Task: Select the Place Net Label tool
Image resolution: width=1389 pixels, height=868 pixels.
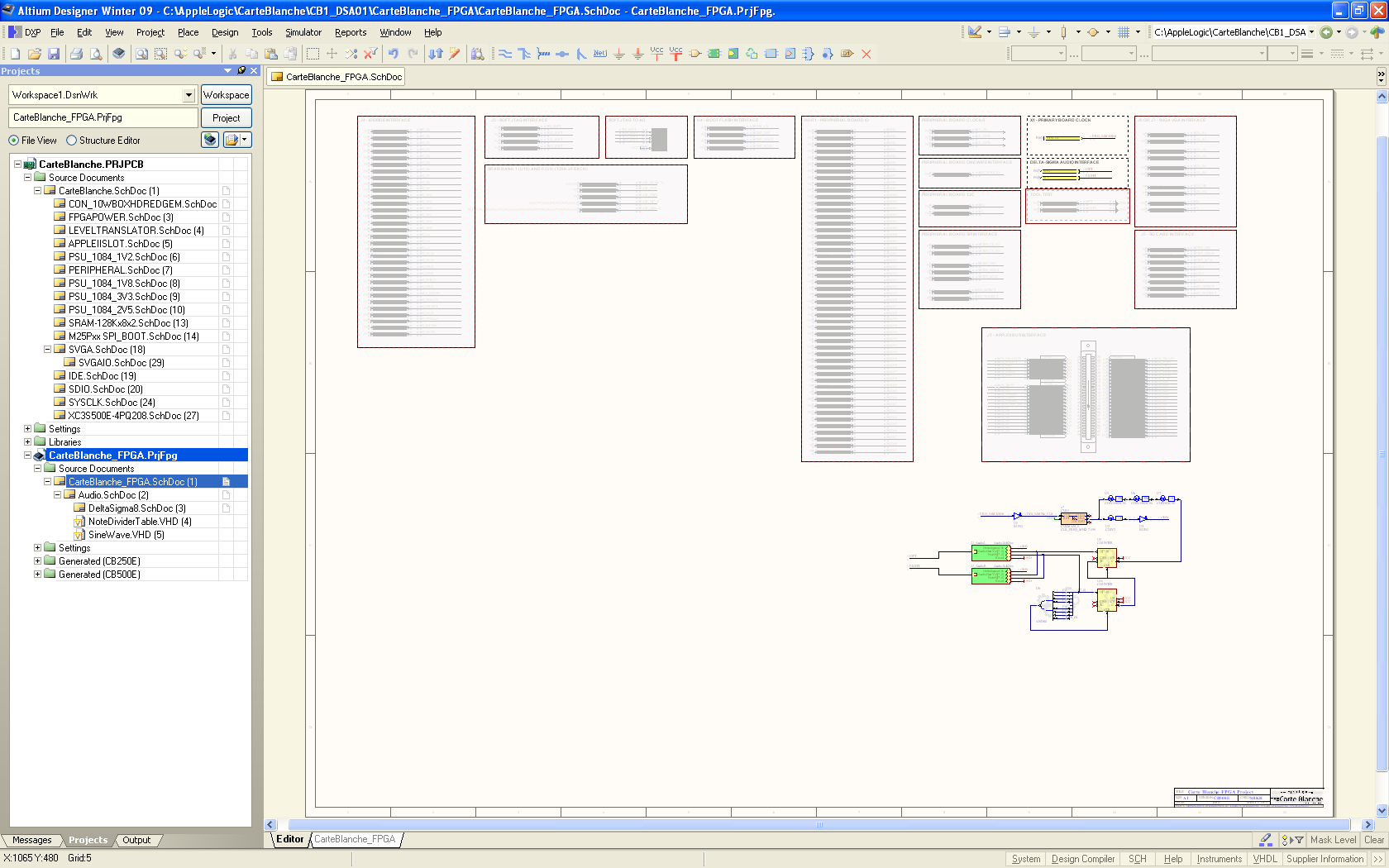Action: tap(600, 54)
